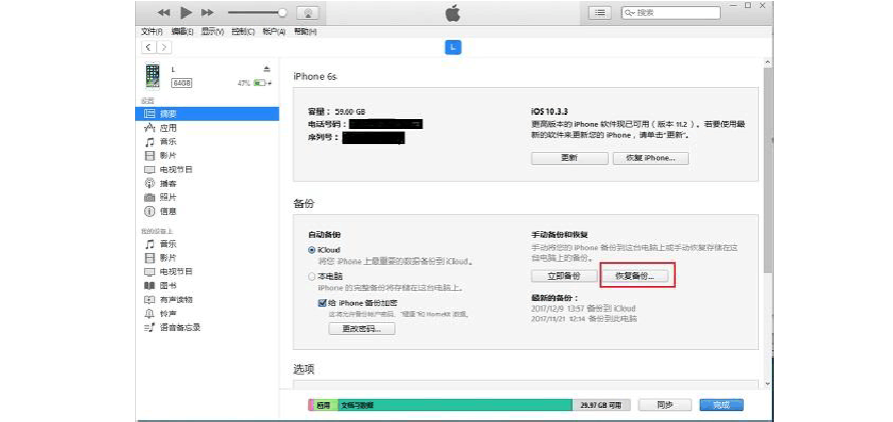The width and height of the screenshot is (893, 422).
Task: Go forward with the right chevron
Action: coord(163,47)
